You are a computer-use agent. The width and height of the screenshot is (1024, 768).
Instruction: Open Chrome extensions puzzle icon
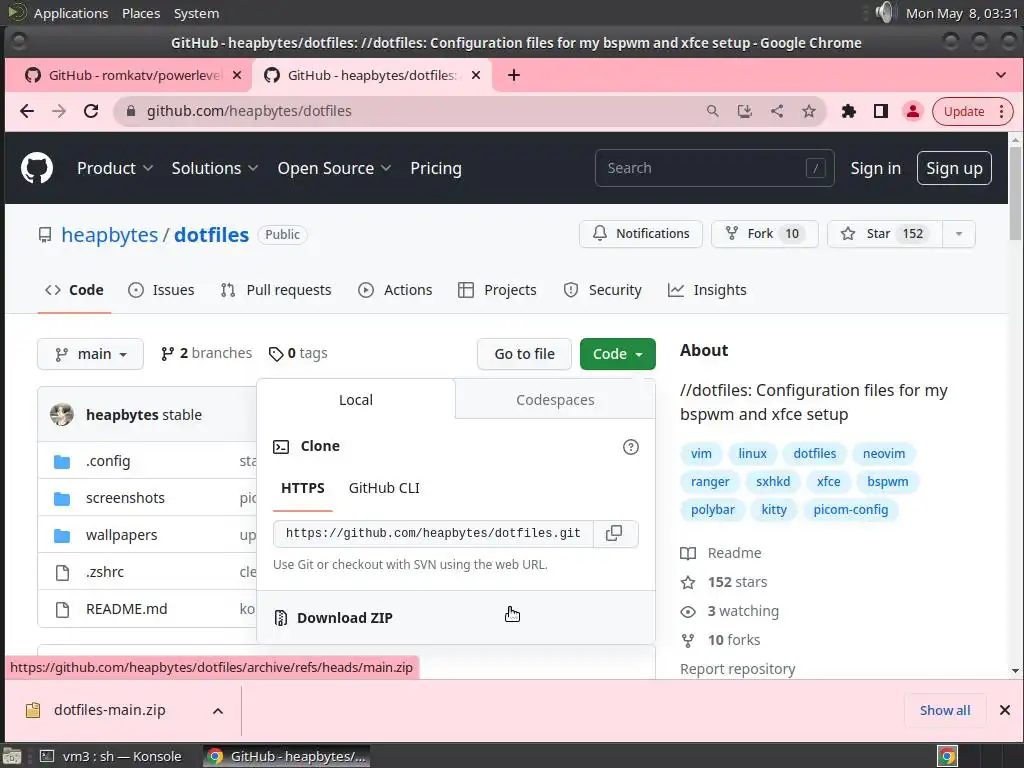click(848, 111)
